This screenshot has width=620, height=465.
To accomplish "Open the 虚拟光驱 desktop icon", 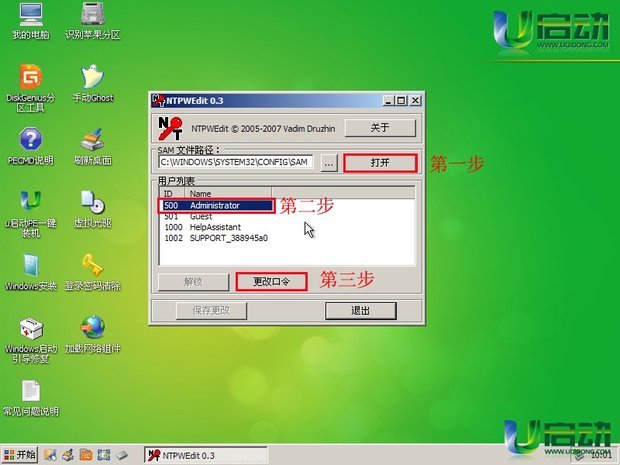I will coord(93,209).
